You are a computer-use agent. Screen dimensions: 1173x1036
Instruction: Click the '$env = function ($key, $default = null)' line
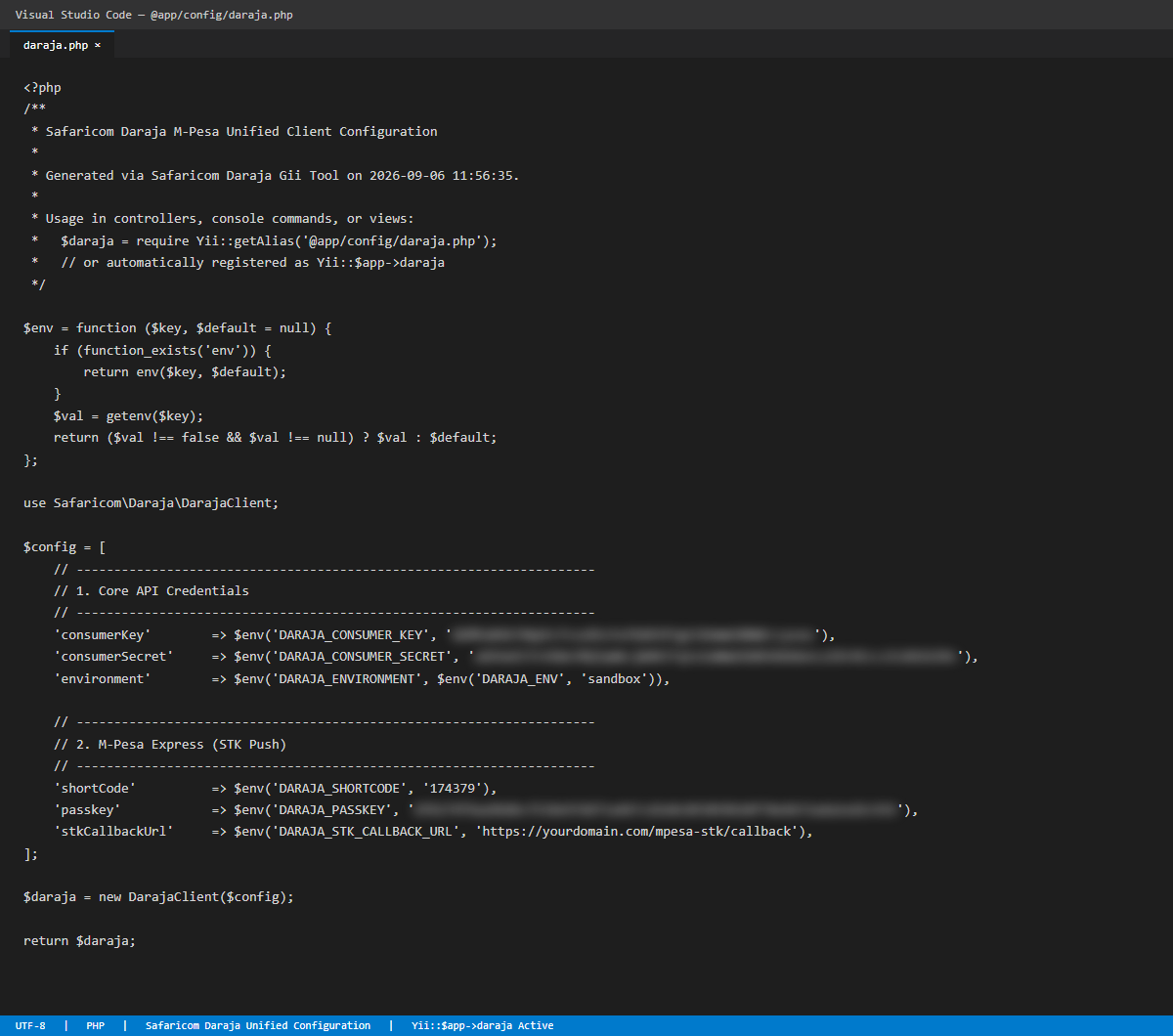178,328
